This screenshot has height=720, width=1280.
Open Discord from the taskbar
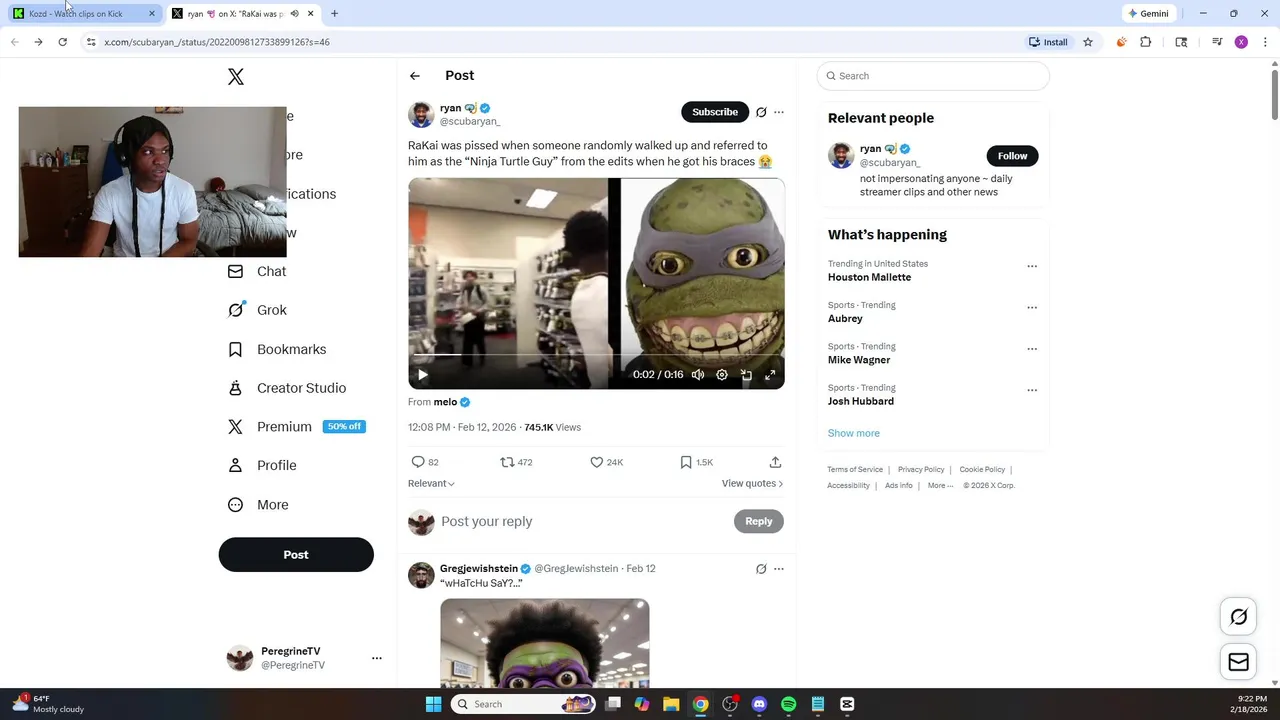tap(759, 704)
